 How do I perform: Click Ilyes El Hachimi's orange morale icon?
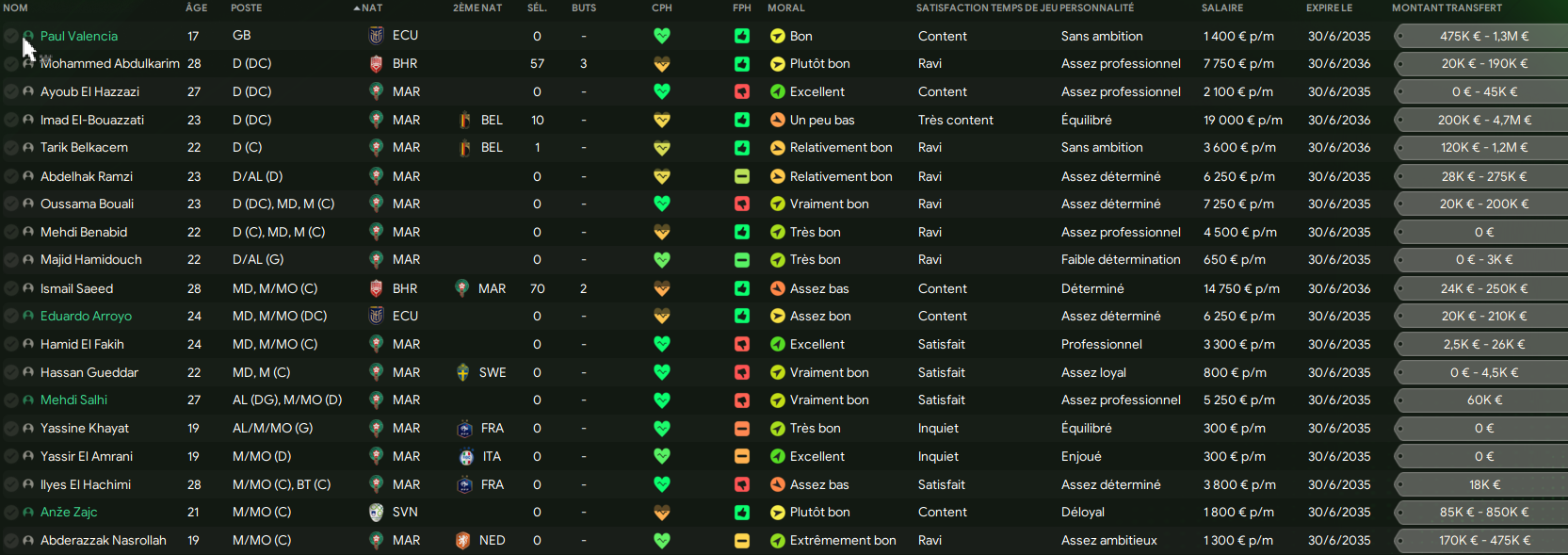(778, 484)
